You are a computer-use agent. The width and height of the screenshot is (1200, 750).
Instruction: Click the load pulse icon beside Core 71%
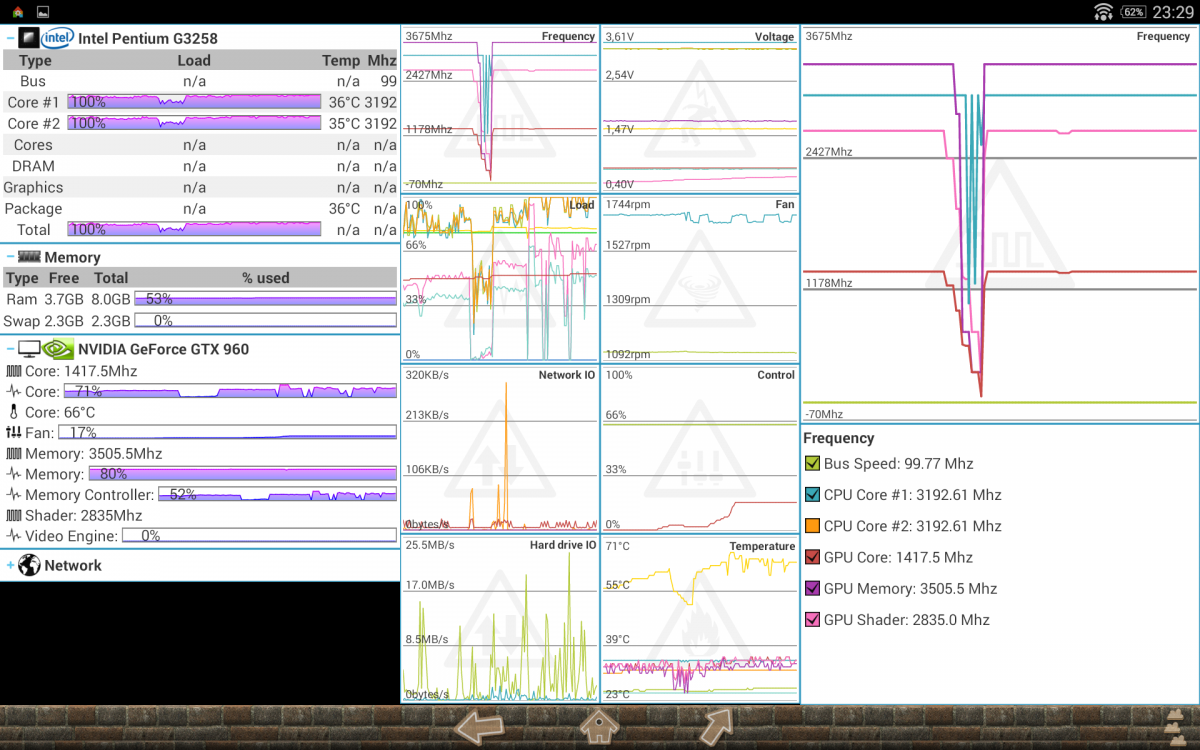[x=13, y=391]
